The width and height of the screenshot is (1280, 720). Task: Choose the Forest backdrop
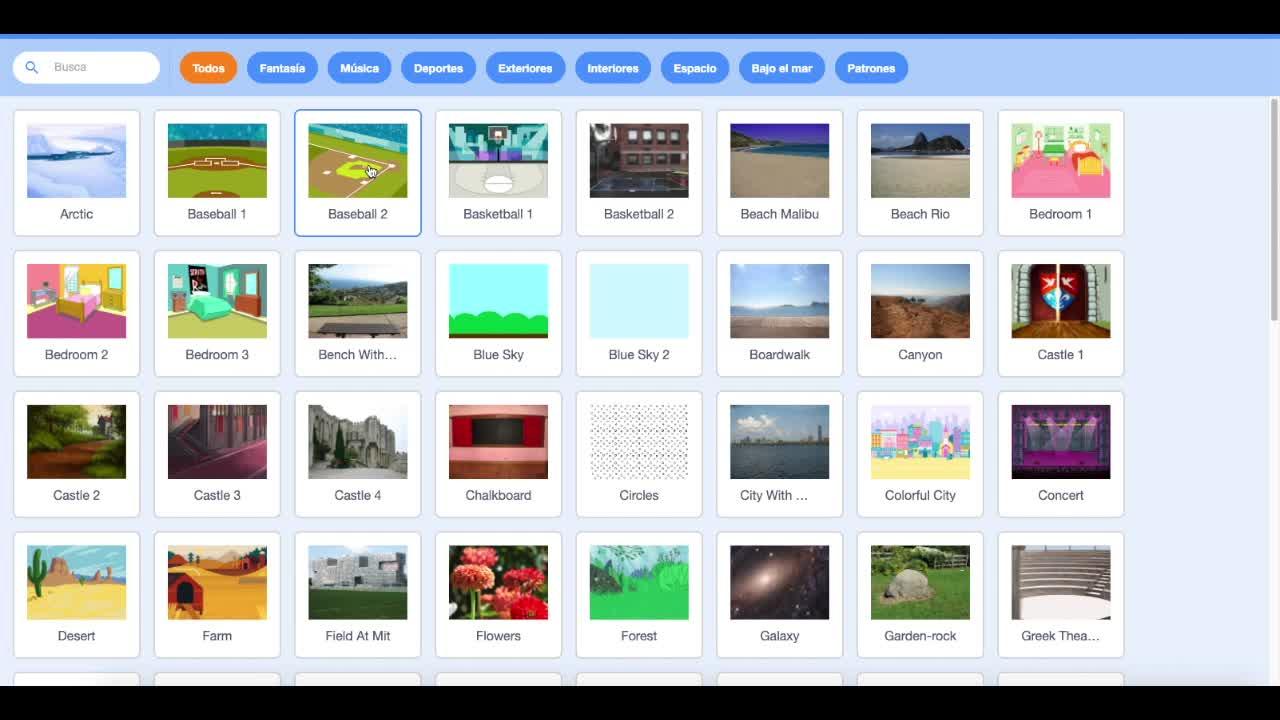click(639, 595)
